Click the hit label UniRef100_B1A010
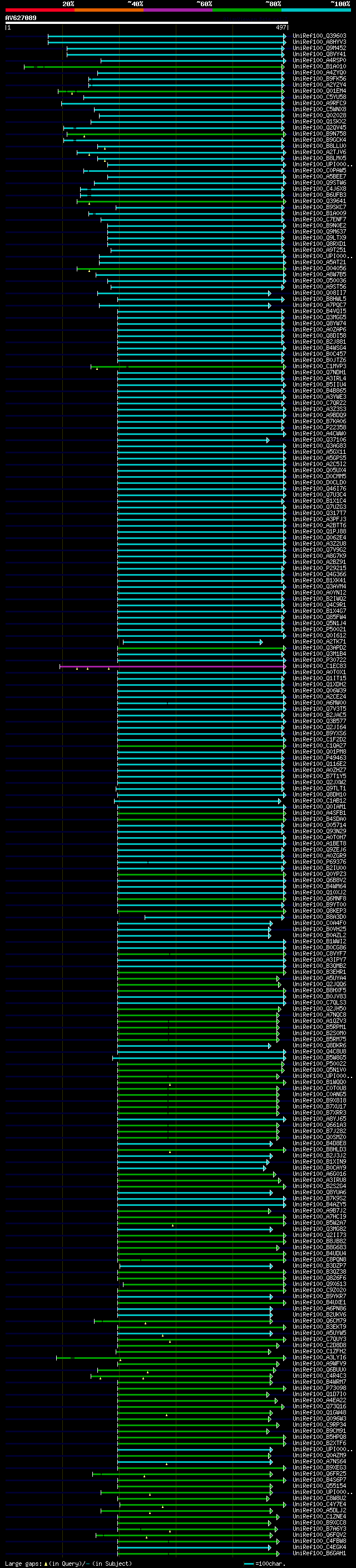 [x=319, y=66]
